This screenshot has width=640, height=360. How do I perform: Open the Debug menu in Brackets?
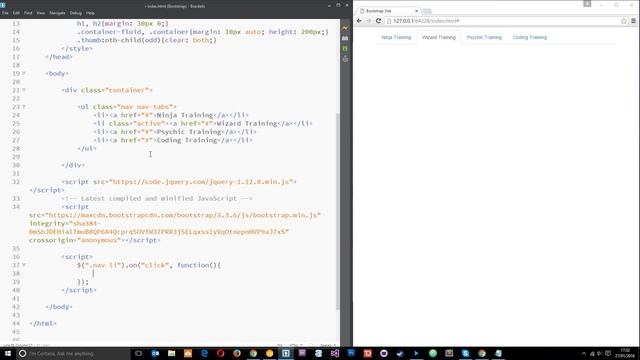tap(76, 13)
